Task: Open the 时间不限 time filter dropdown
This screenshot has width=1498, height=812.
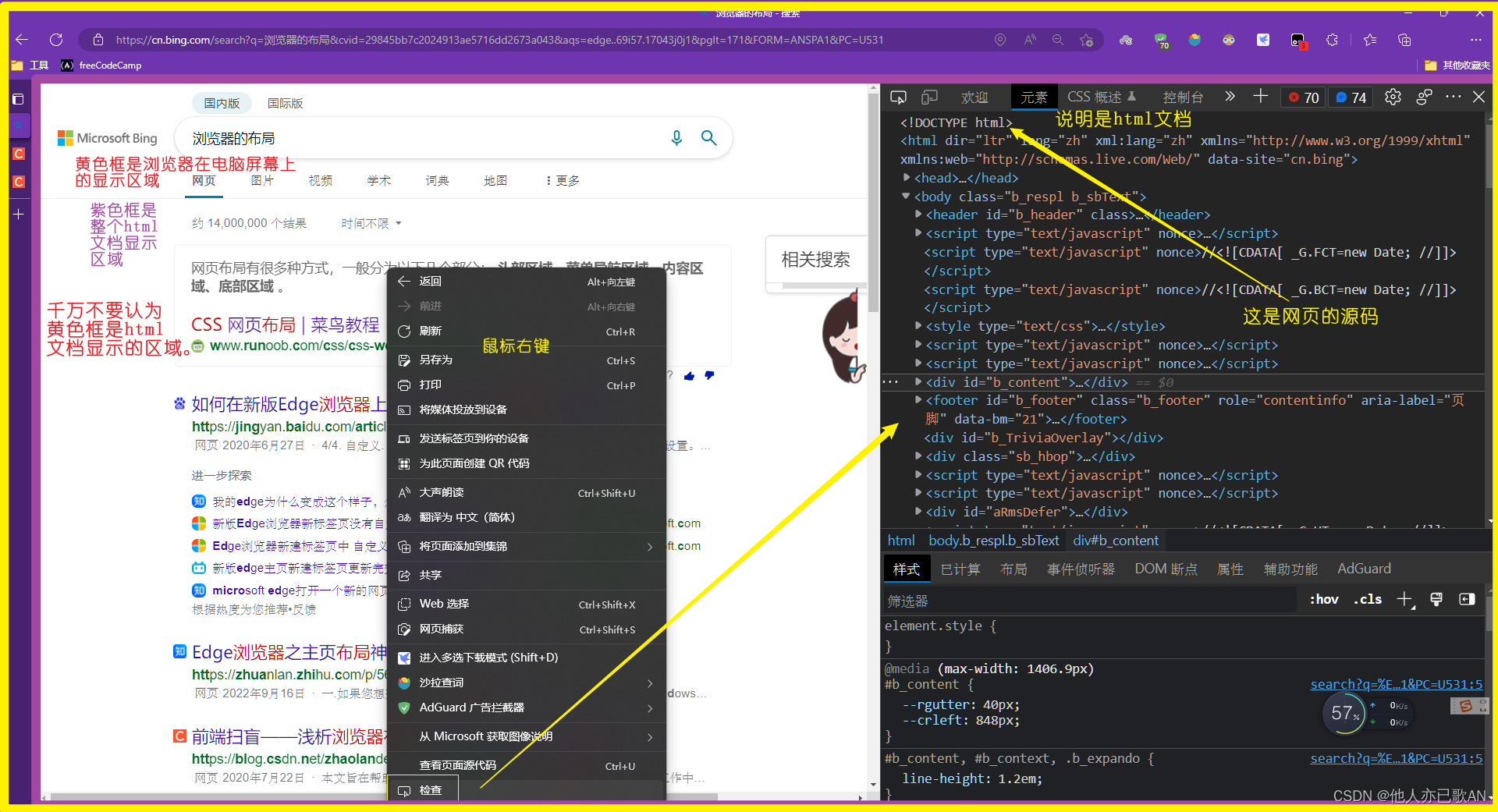Action: [371, 223]
